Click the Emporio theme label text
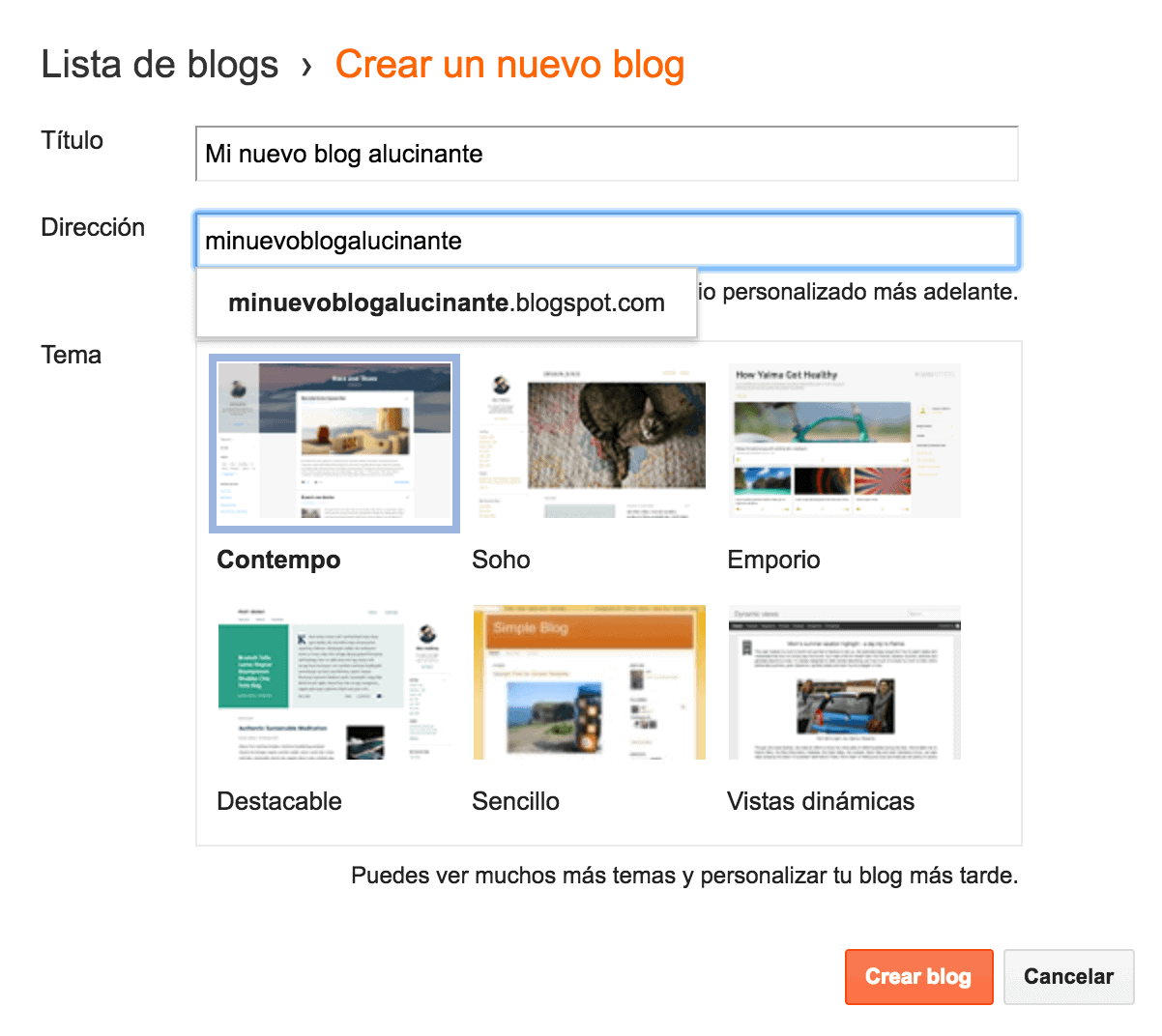 point(772,559)
